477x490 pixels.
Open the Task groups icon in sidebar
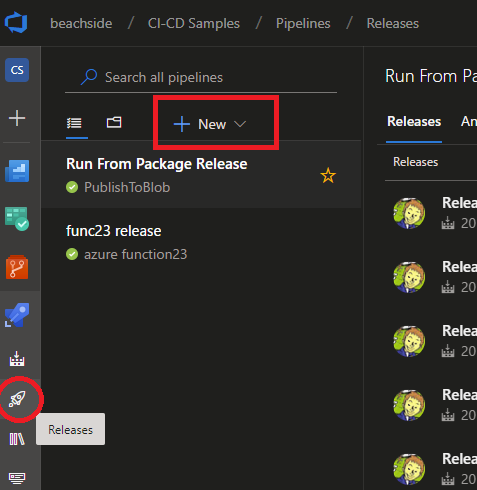[x=17, y=478]
